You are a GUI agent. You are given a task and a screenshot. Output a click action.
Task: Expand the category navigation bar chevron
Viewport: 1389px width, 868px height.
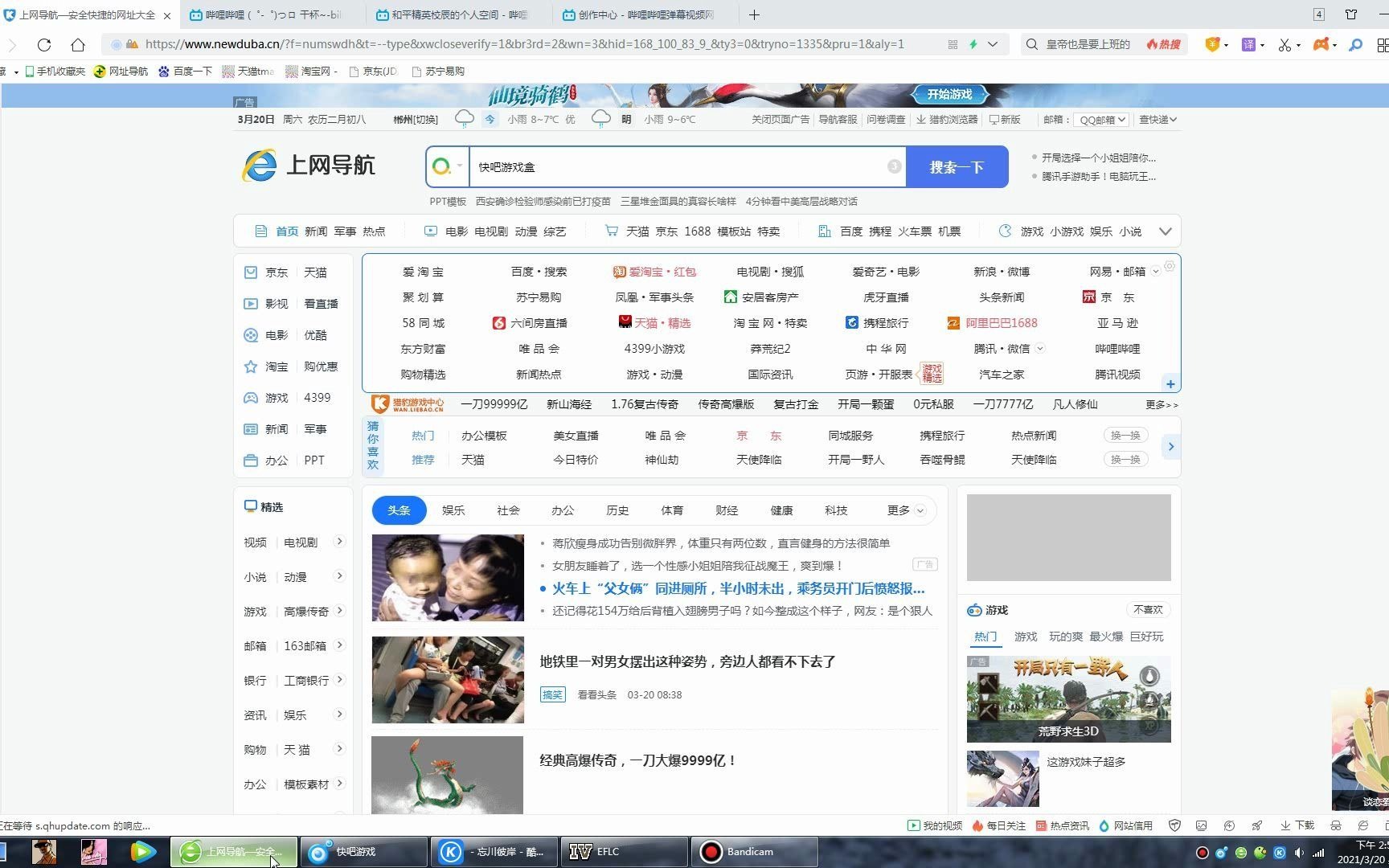(x=1165, y=231)
